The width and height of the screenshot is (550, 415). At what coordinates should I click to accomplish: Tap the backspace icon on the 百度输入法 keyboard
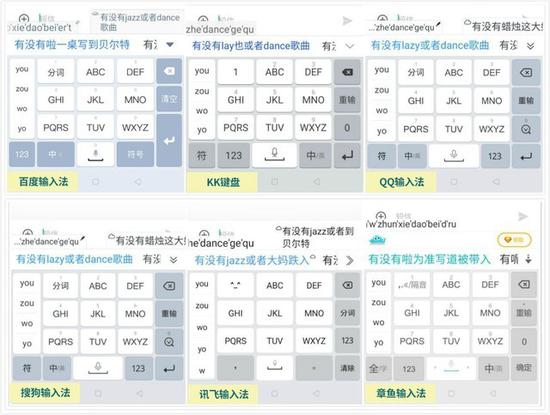pos(169,72)
